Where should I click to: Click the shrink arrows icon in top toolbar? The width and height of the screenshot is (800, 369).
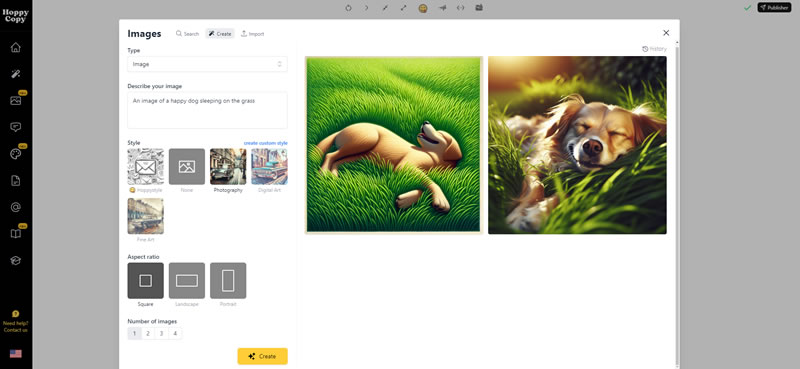pyautogui.click(x=385, y=8)
